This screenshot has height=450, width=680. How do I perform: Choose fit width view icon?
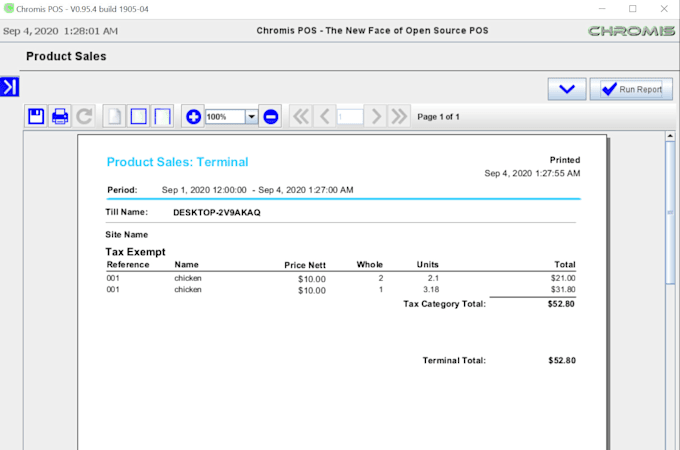[163, 116]
